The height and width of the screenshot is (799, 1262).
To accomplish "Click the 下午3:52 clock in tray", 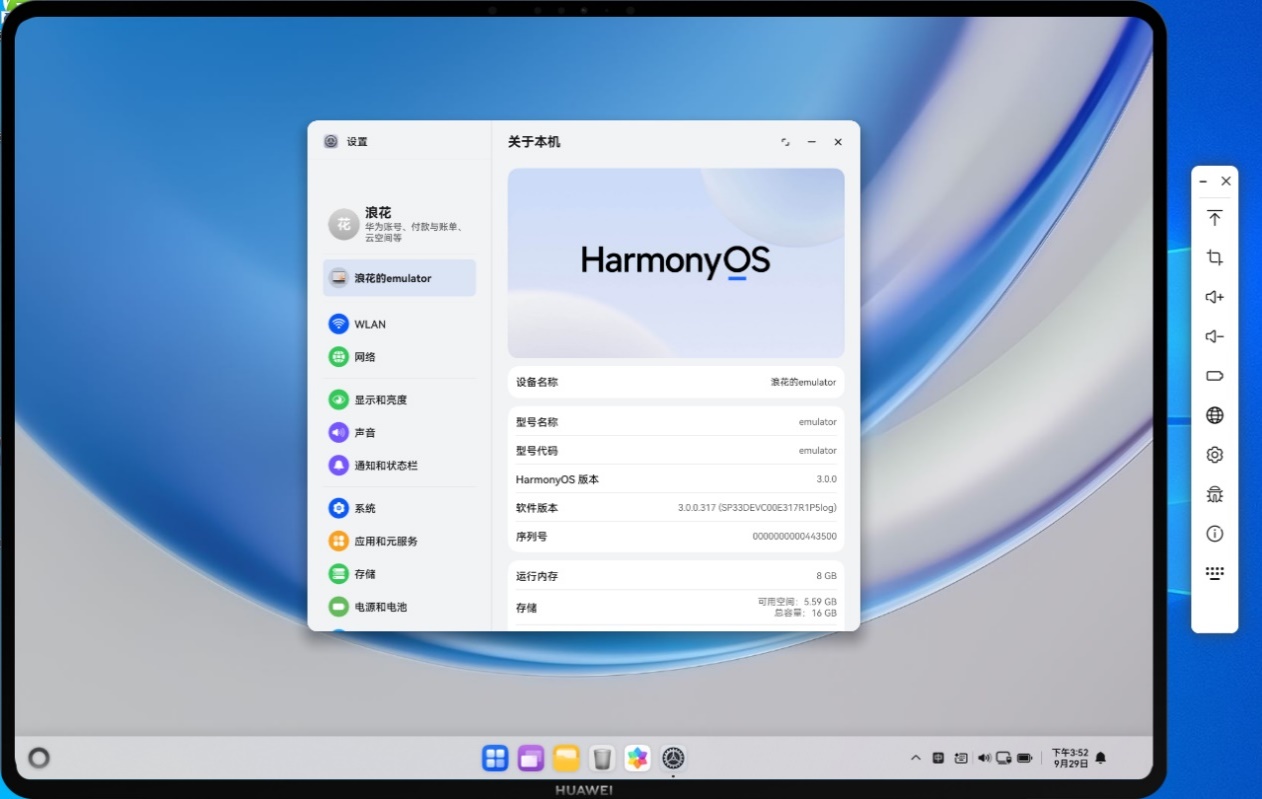I will point(1069,758).
